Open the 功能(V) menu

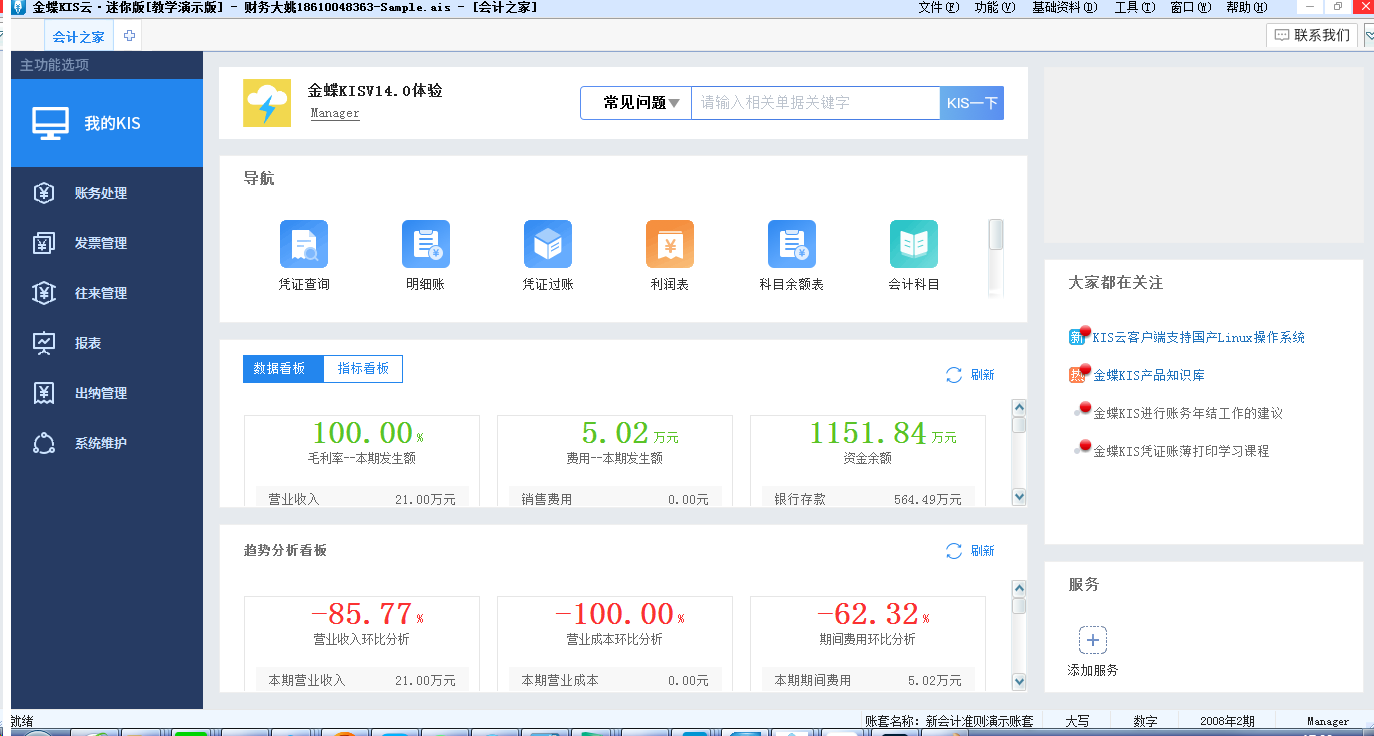tap(994, 7)
